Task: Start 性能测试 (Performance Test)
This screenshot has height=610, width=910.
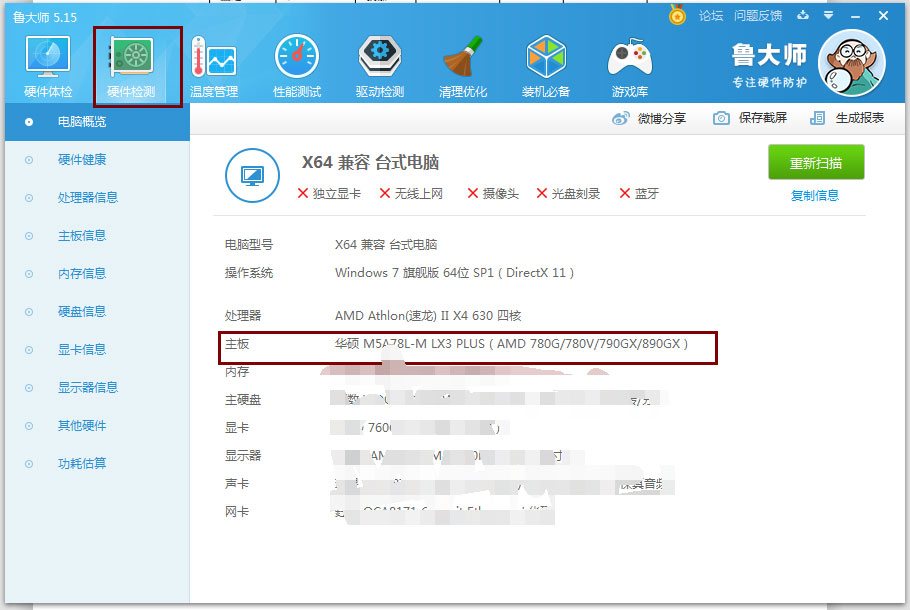Action: [295, 62]
